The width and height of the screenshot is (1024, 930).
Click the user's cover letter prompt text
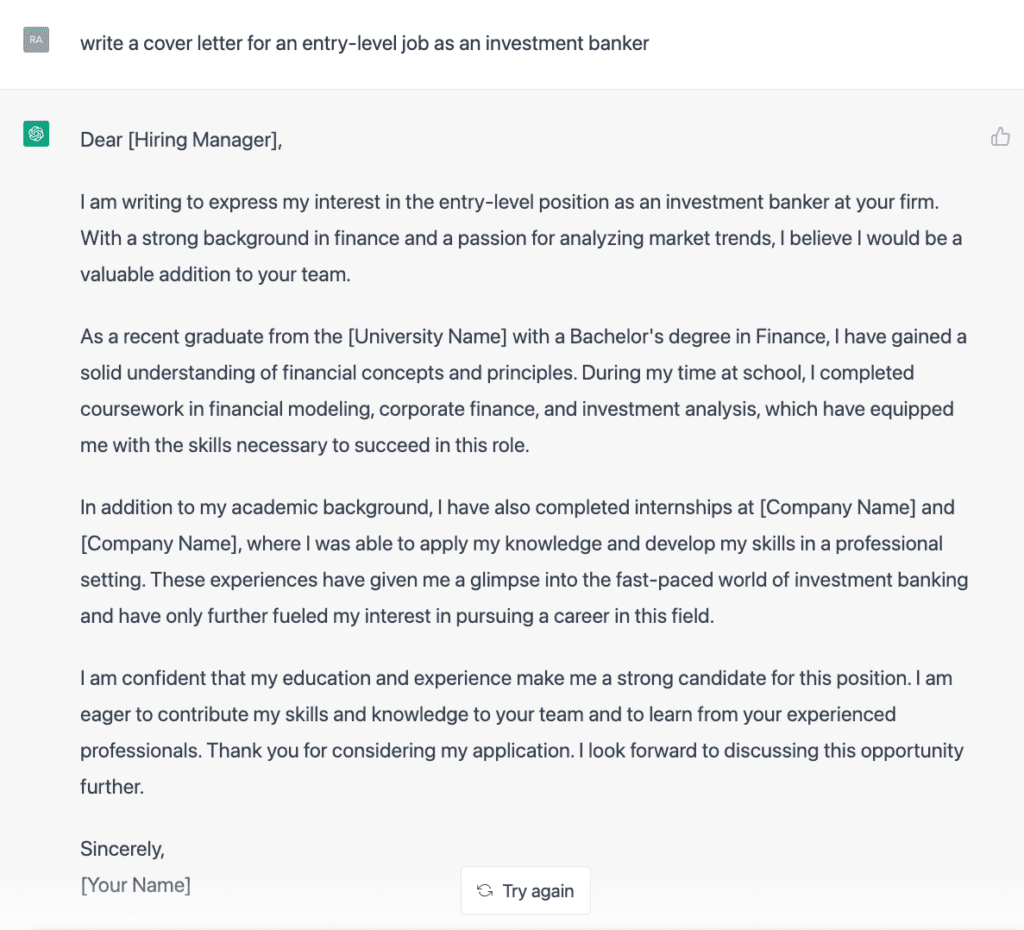(x=366, y=43)
